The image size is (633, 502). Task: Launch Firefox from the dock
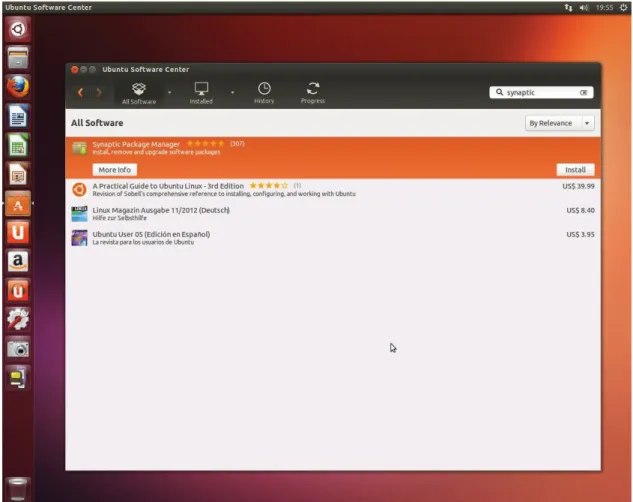tap(18, 87)
